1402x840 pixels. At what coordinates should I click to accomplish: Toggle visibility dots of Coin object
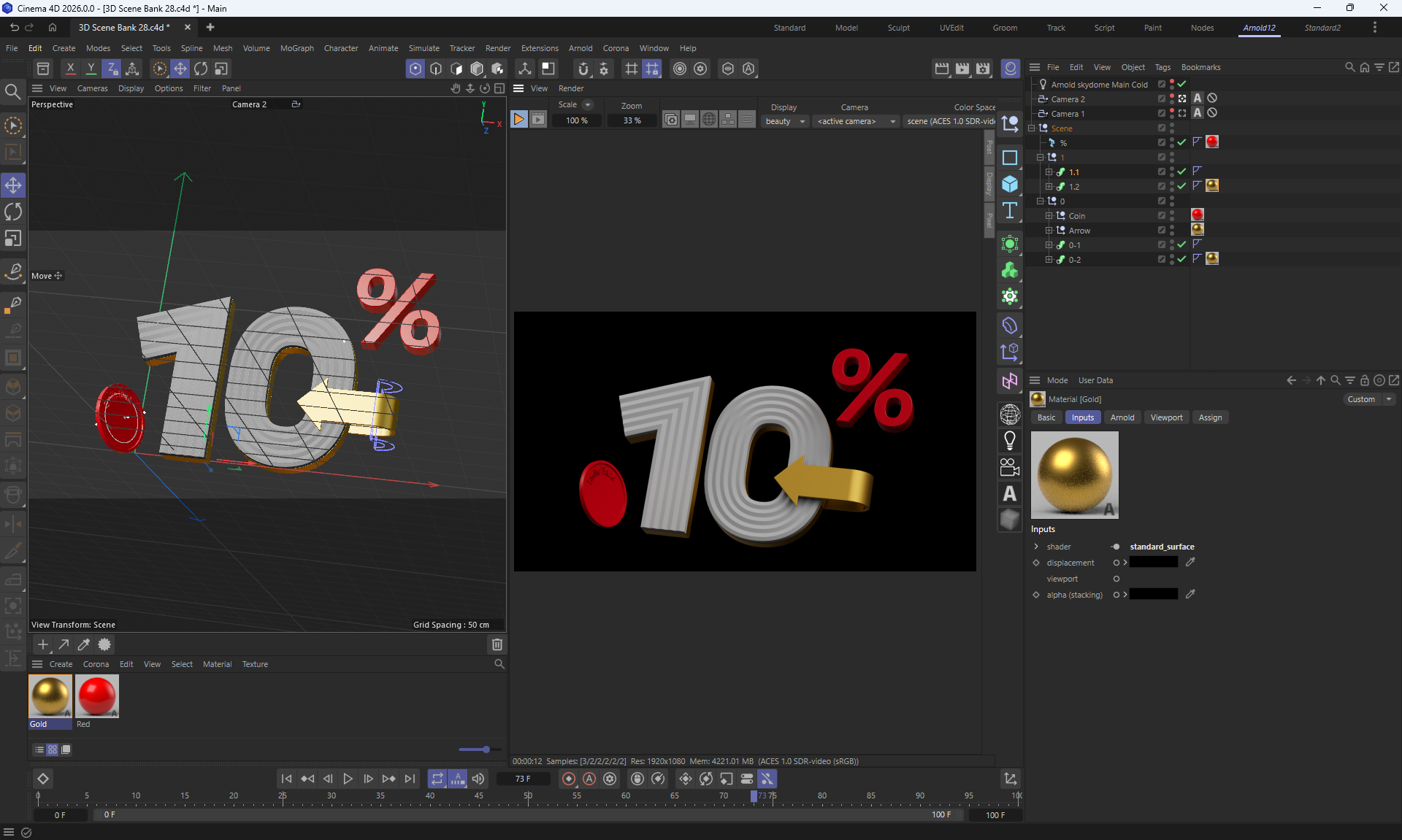[x=1172, y=215]
